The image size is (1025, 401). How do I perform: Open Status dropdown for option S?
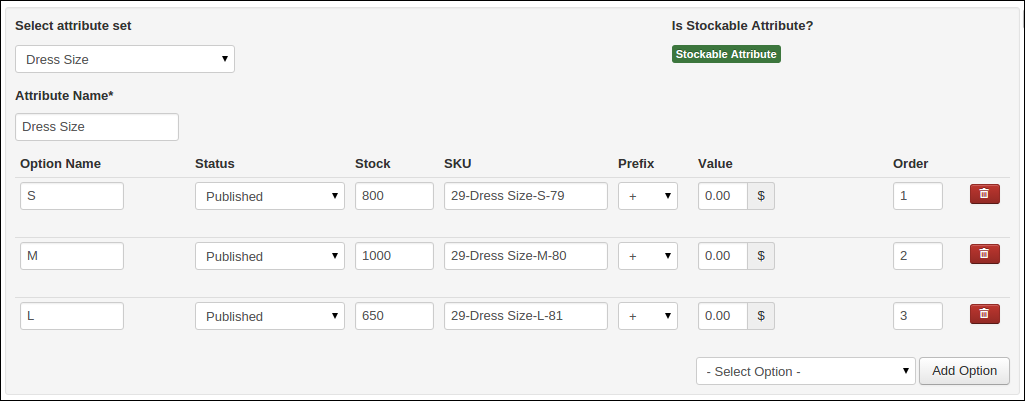269,196
